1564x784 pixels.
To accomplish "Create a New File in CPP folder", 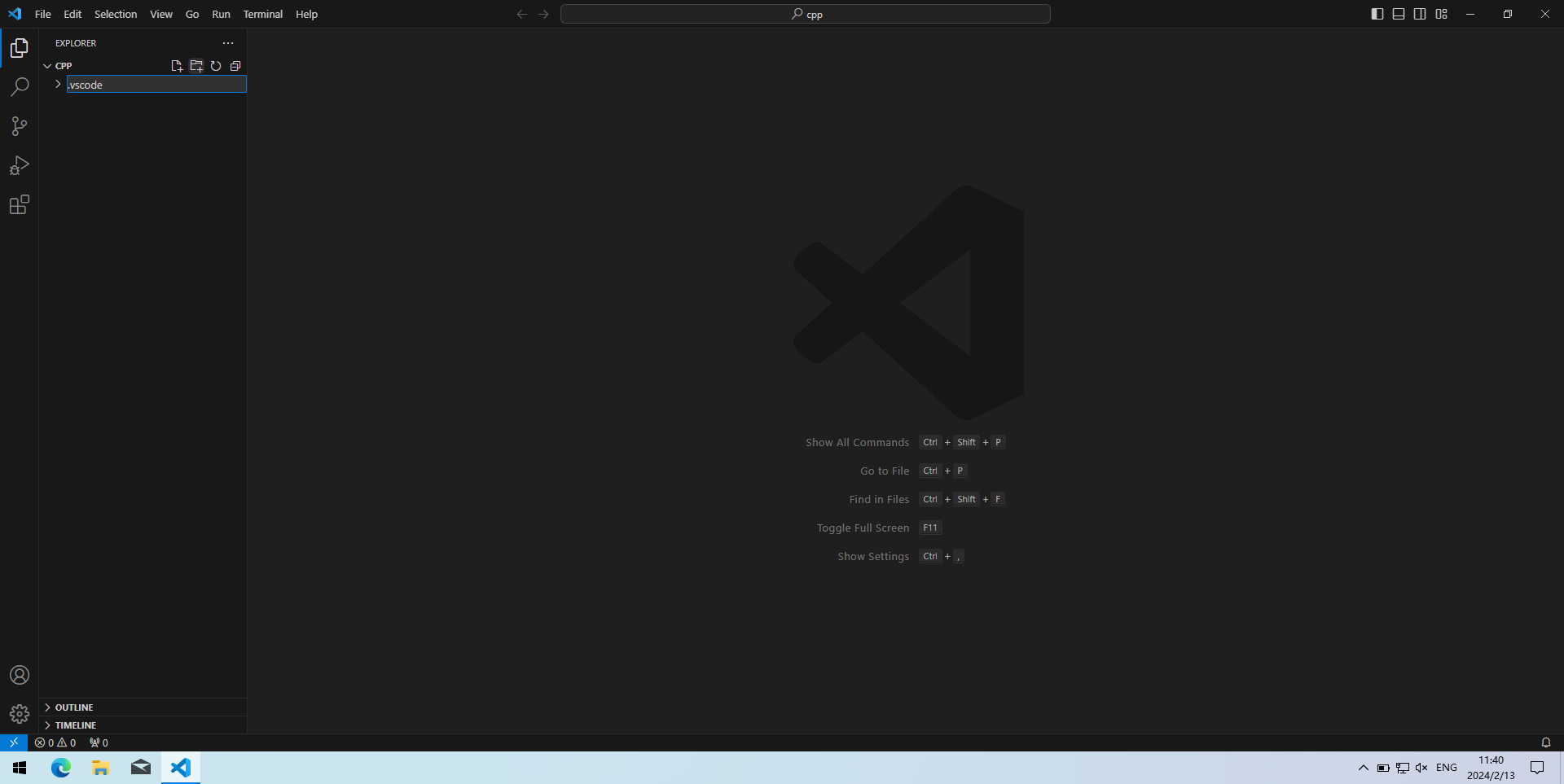I will tap(177, 66).
